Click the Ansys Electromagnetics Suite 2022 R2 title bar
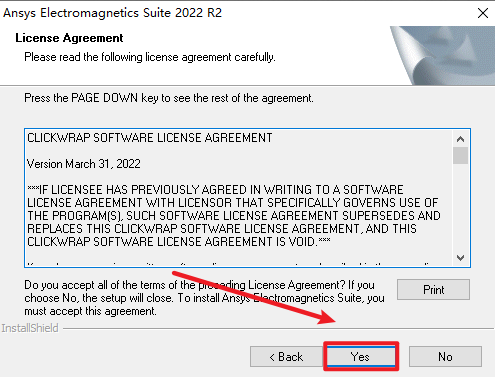 (112, 13)
